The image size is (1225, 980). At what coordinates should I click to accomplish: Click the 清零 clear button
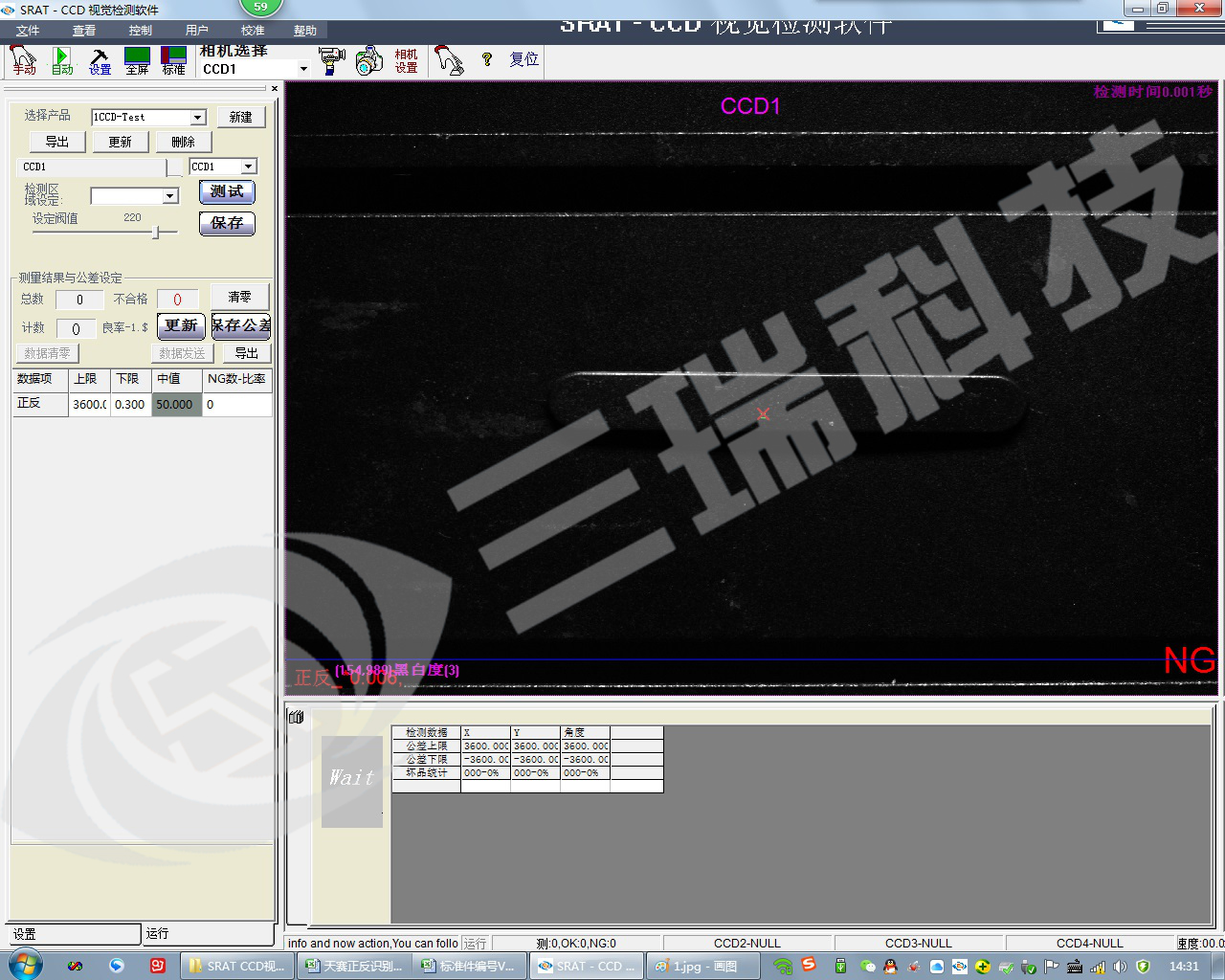pos(239,297)
